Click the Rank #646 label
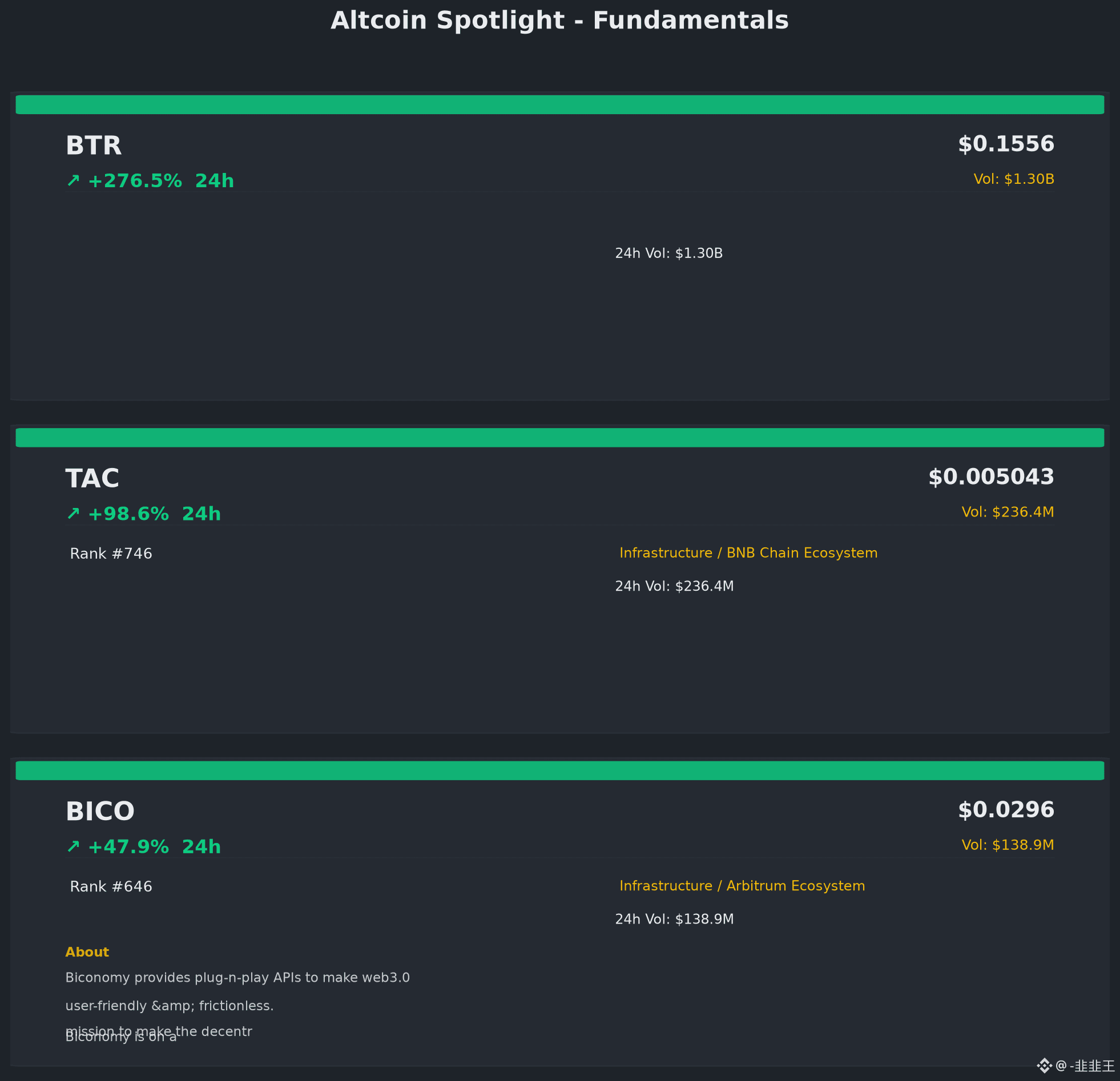The image size is (1120, 1081). coord(111,887)
